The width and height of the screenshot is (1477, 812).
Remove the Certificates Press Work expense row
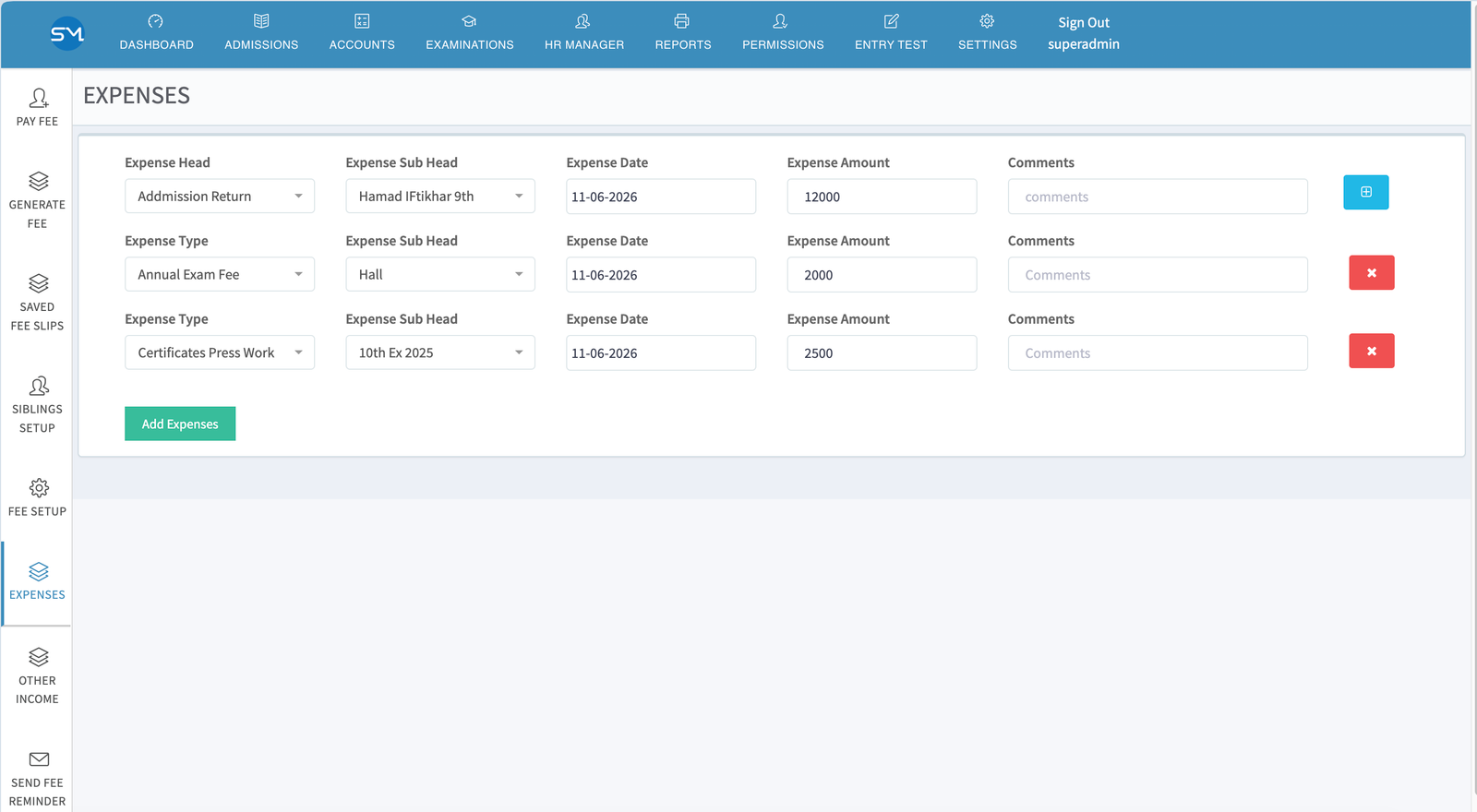pos(1371,351)
